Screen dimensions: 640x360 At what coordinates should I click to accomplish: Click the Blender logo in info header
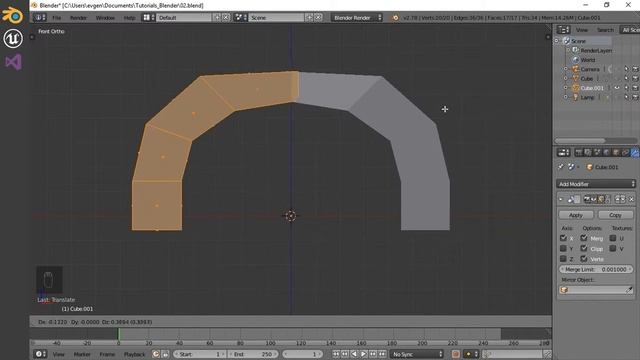point(395,18)
